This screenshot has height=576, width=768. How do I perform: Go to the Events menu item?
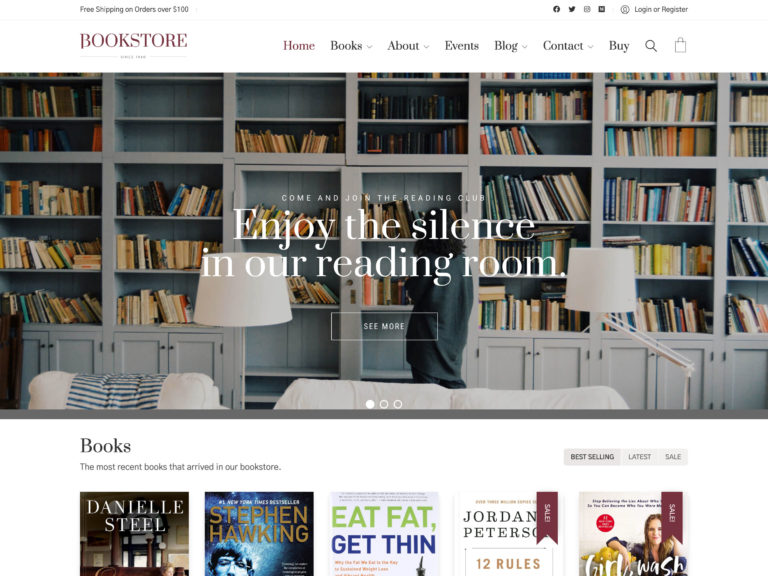(461, 46)
